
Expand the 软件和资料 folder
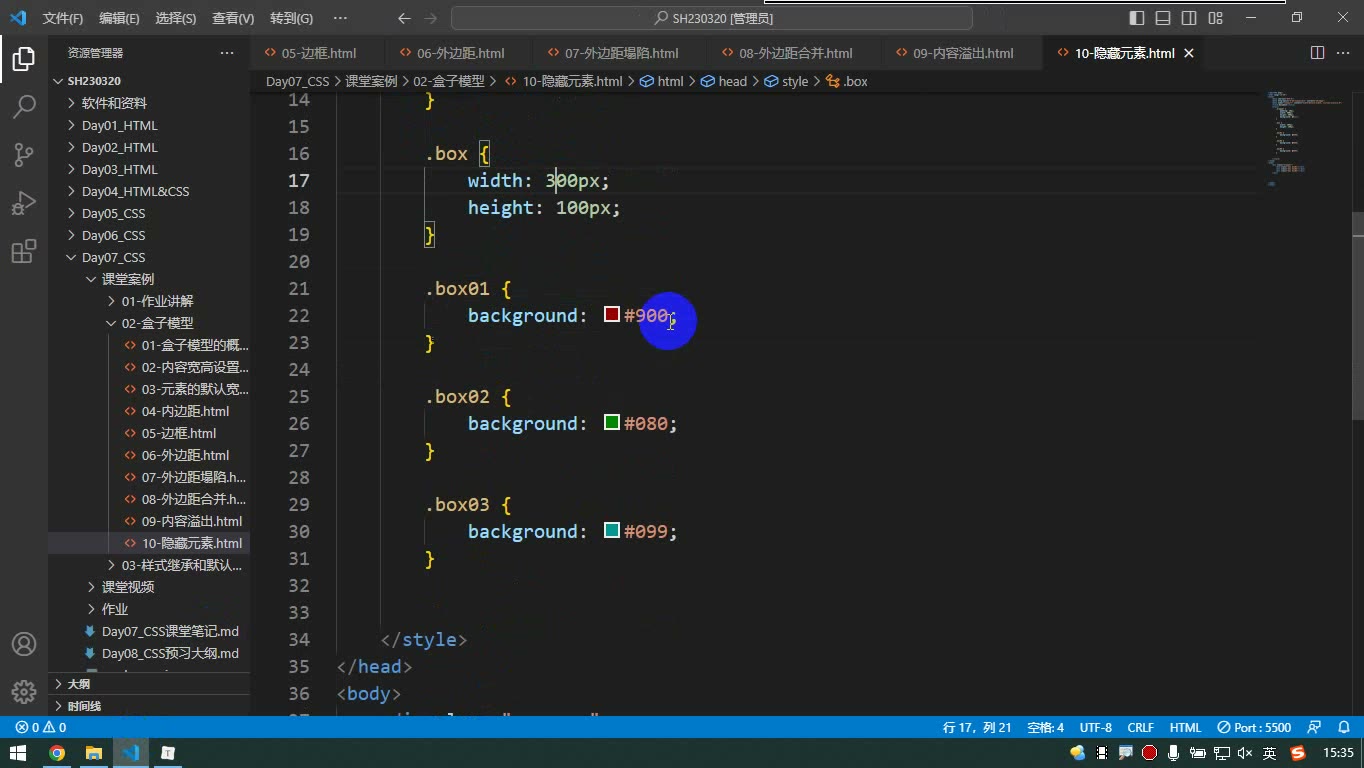pyautogui.click(x=149, y=103)
